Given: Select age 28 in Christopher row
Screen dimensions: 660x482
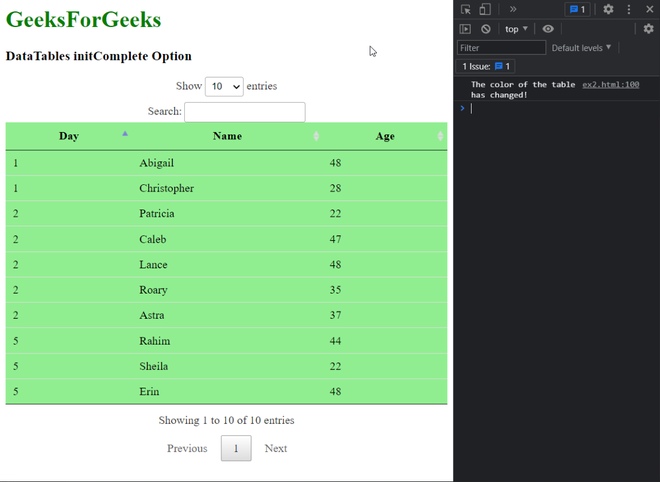Looking at the screenshot, I should click(x=385, y=188).
